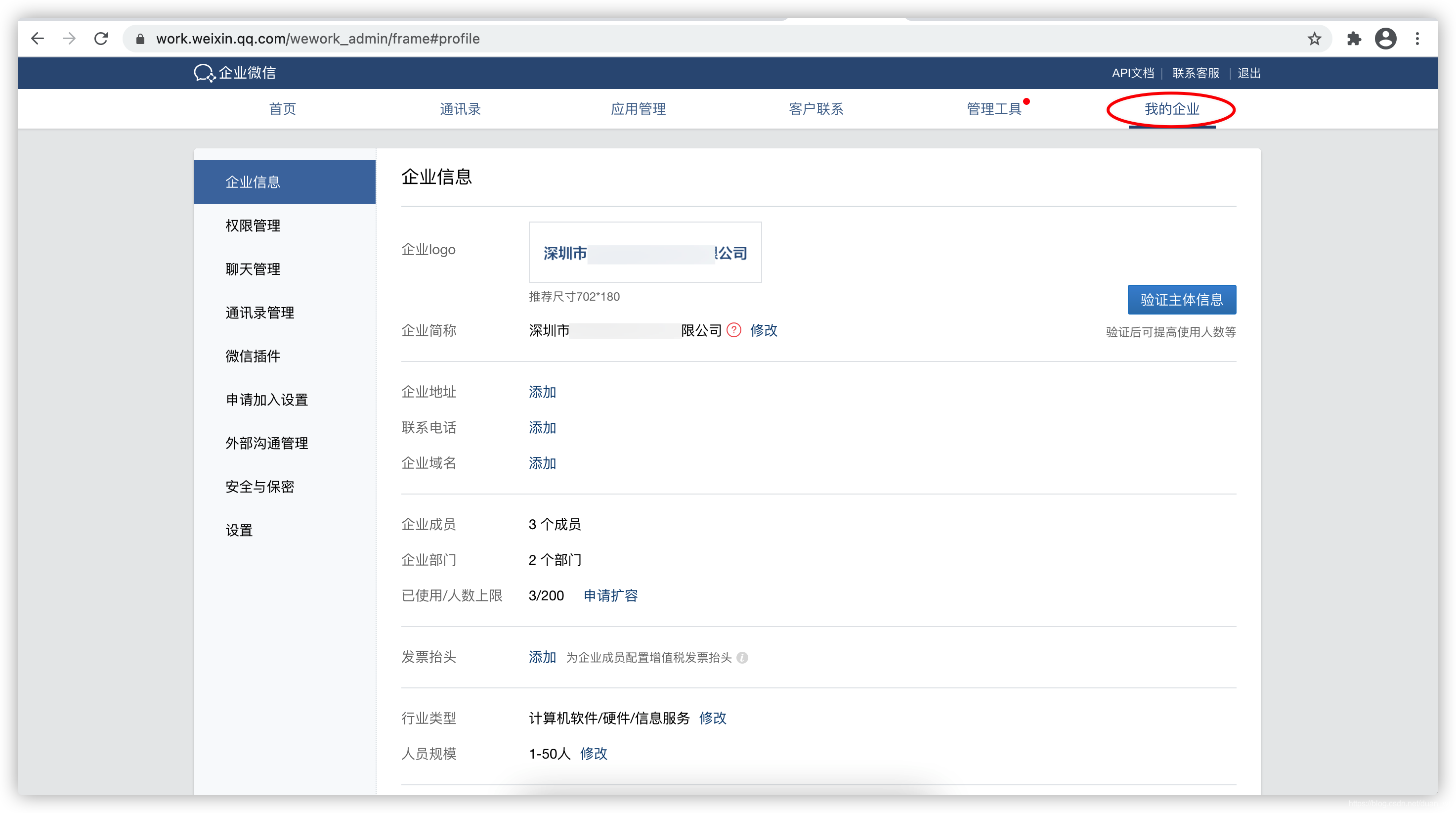Click 修改 next to 企业简称
The width and height of the screenshot is (1456, 813).
pyautogui.click(x=764, y=330)
